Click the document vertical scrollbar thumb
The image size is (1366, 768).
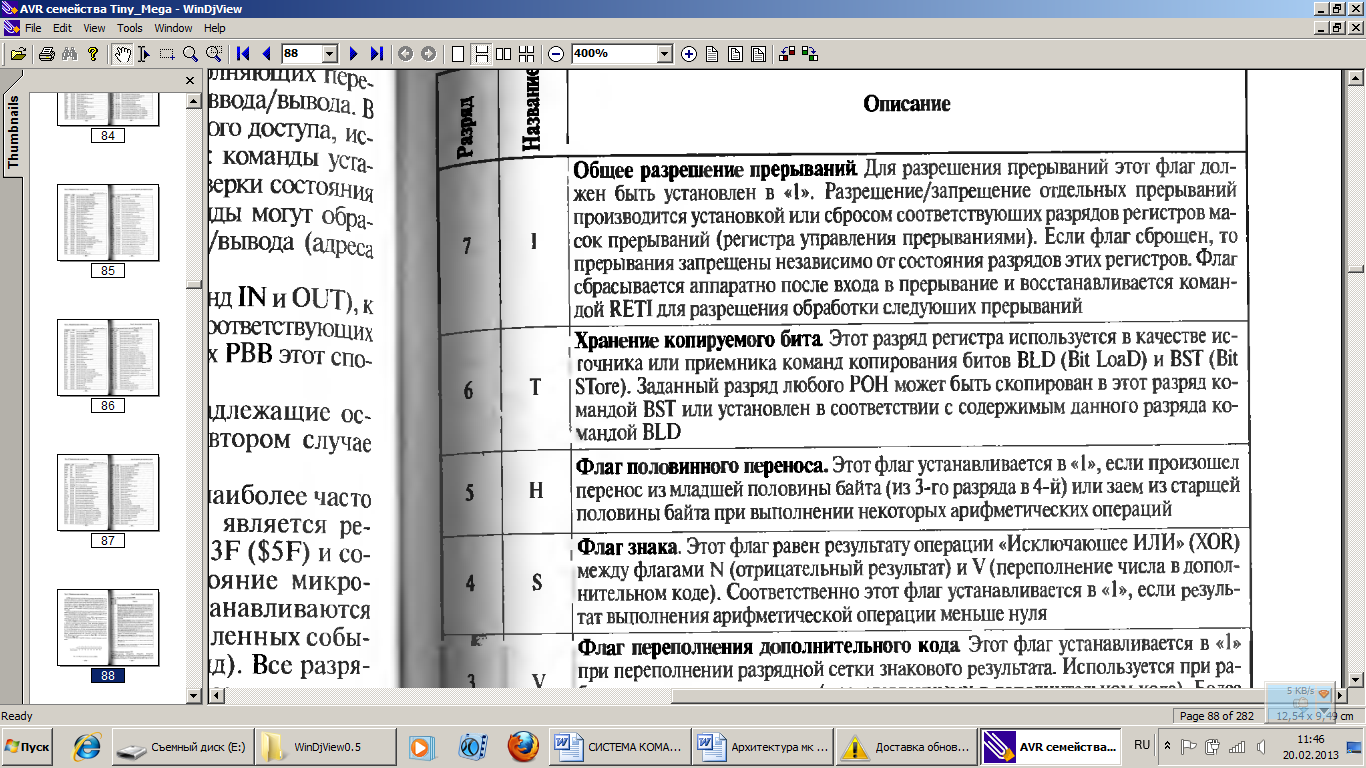(1356, 268)
